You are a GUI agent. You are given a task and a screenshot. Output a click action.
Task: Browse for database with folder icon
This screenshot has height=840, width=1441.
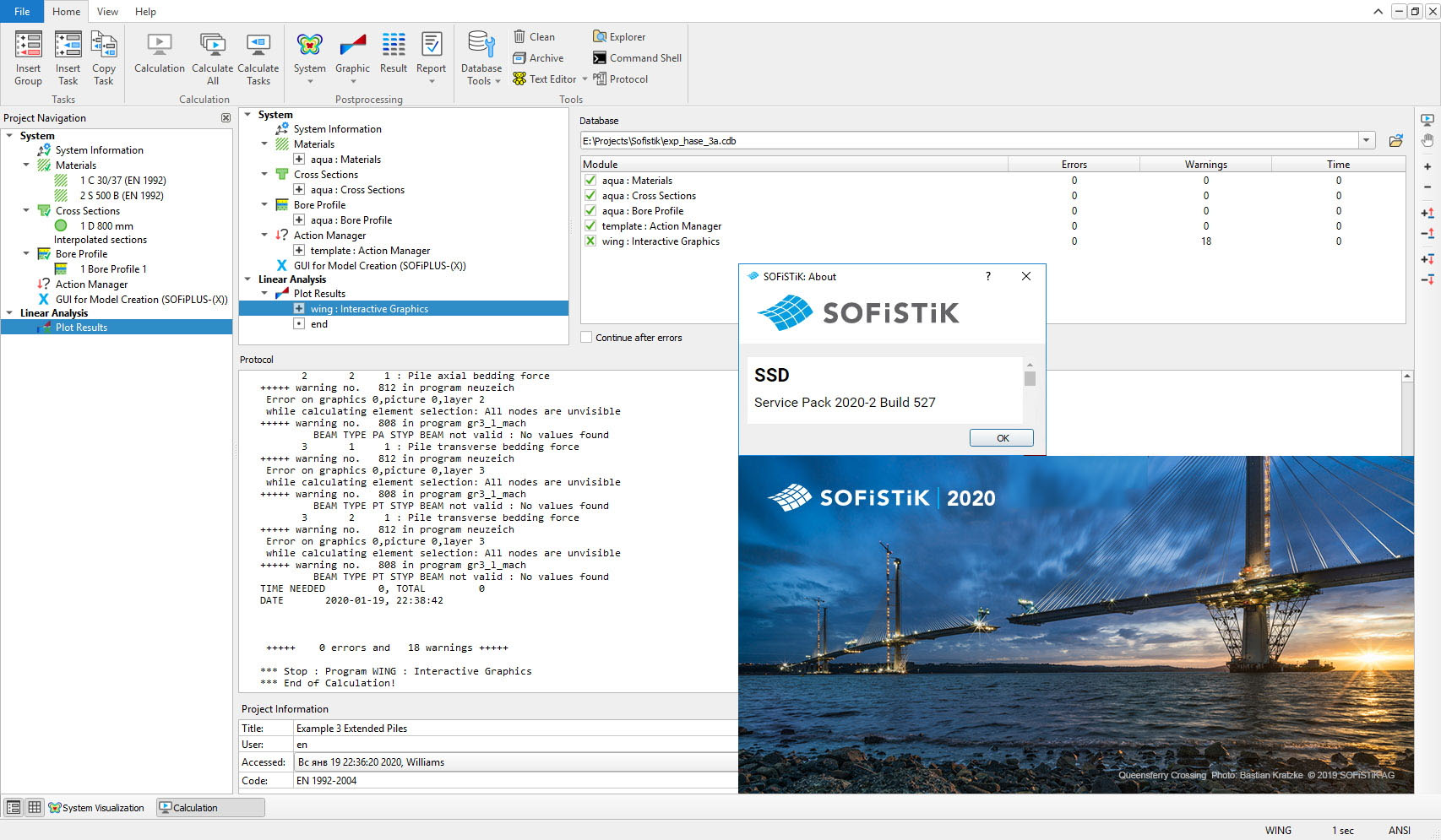click(x=1395, y=141)
